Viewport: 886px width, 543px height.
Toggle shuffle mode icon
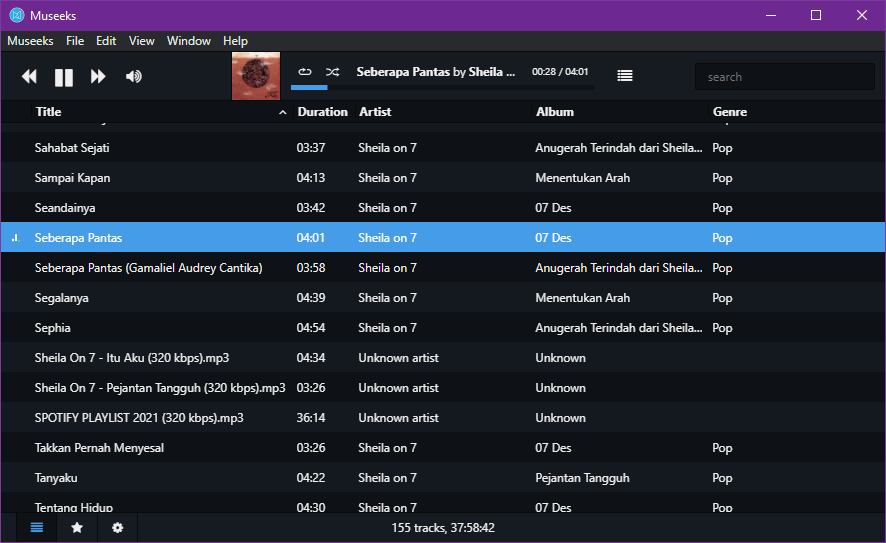tap(333, 72)
